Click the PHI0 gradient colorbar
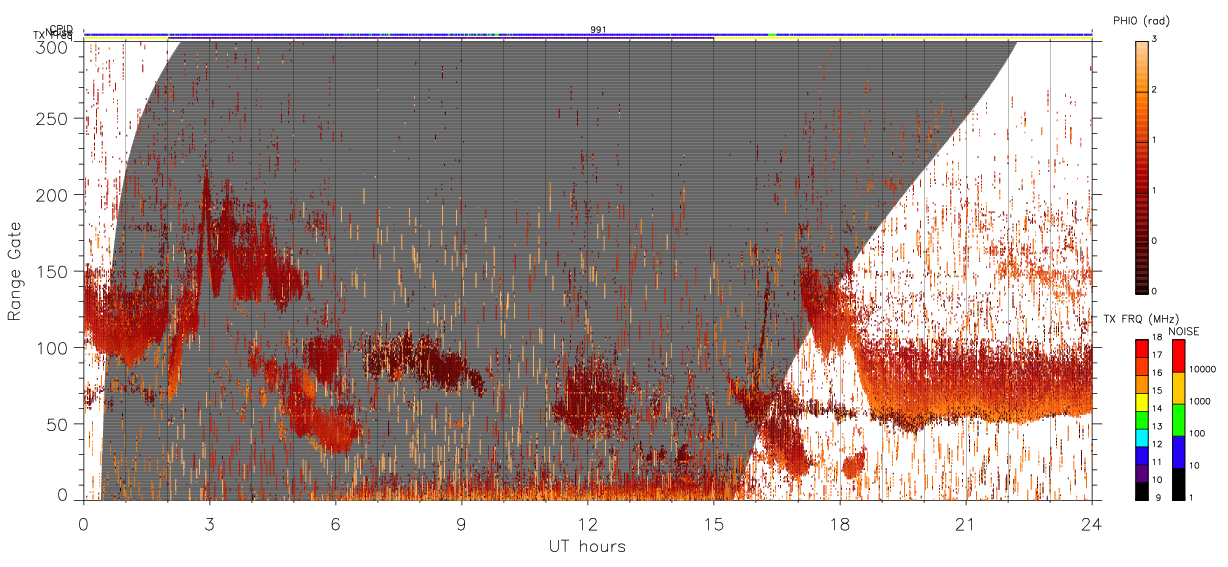The height and width of the screenshot is (567, 1228). 1141,166
